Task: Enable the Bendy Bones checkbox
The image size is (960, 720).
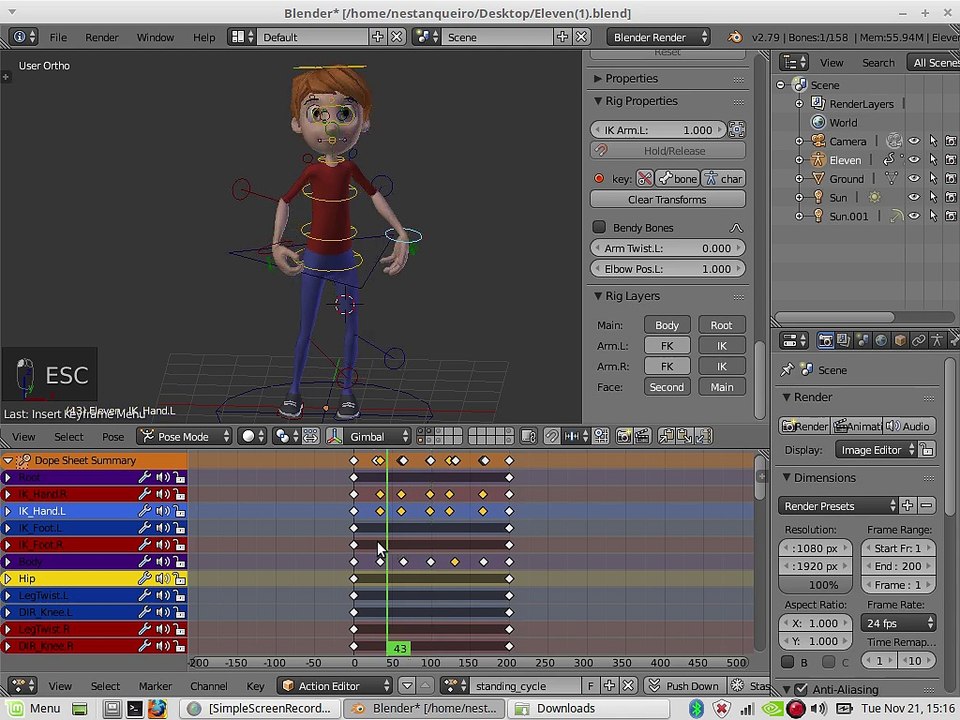Action: 599,227
